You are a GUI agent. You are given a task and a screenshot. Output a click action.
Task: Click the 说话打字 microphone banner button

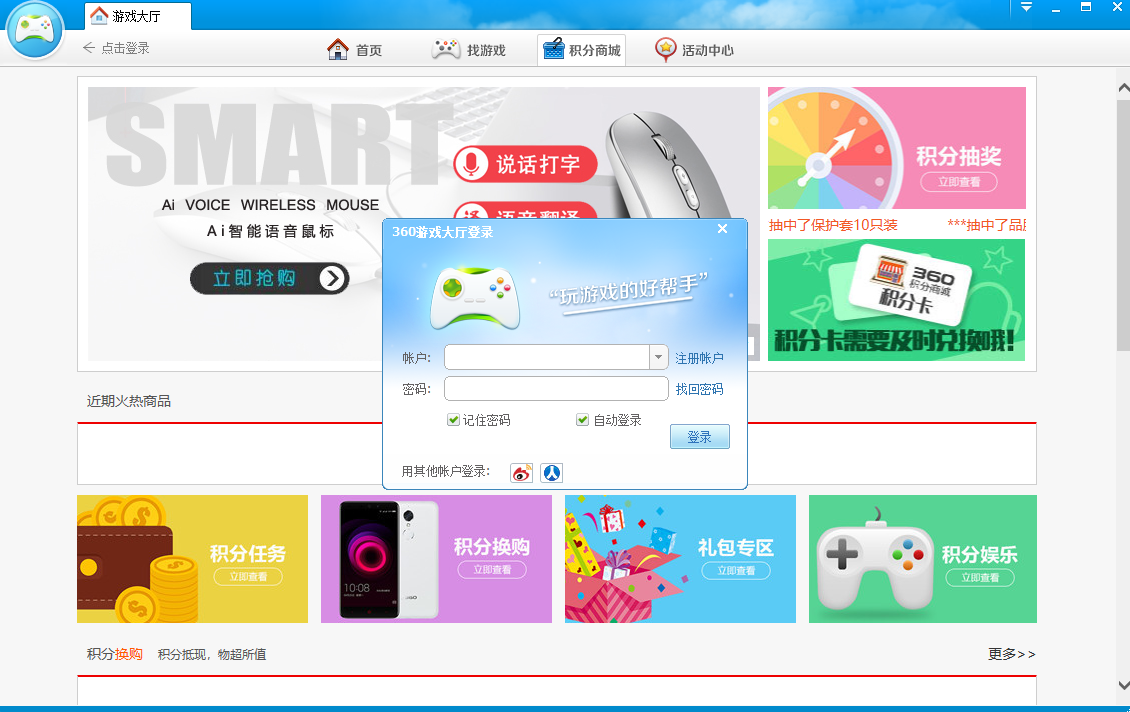click(525, 164)
